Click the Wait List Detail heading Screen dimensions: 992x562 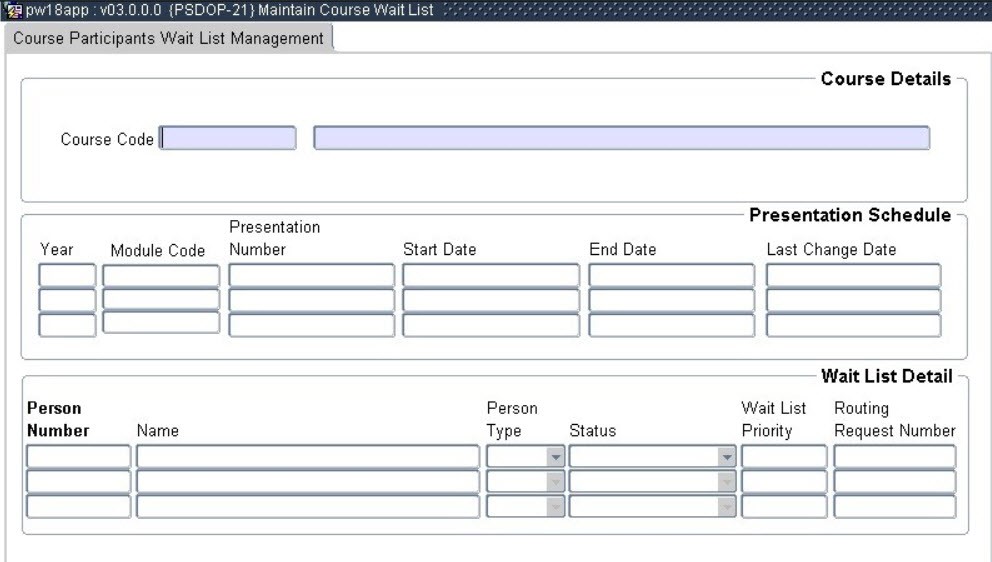[x=886, y=377]
